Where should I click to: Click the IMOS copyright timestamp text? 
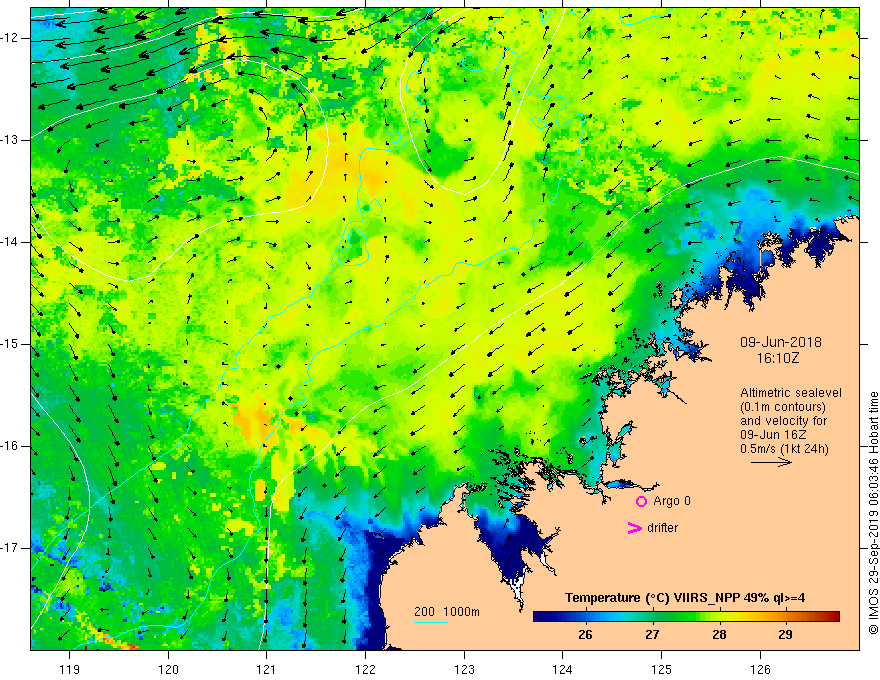click(x=873, y=514)
